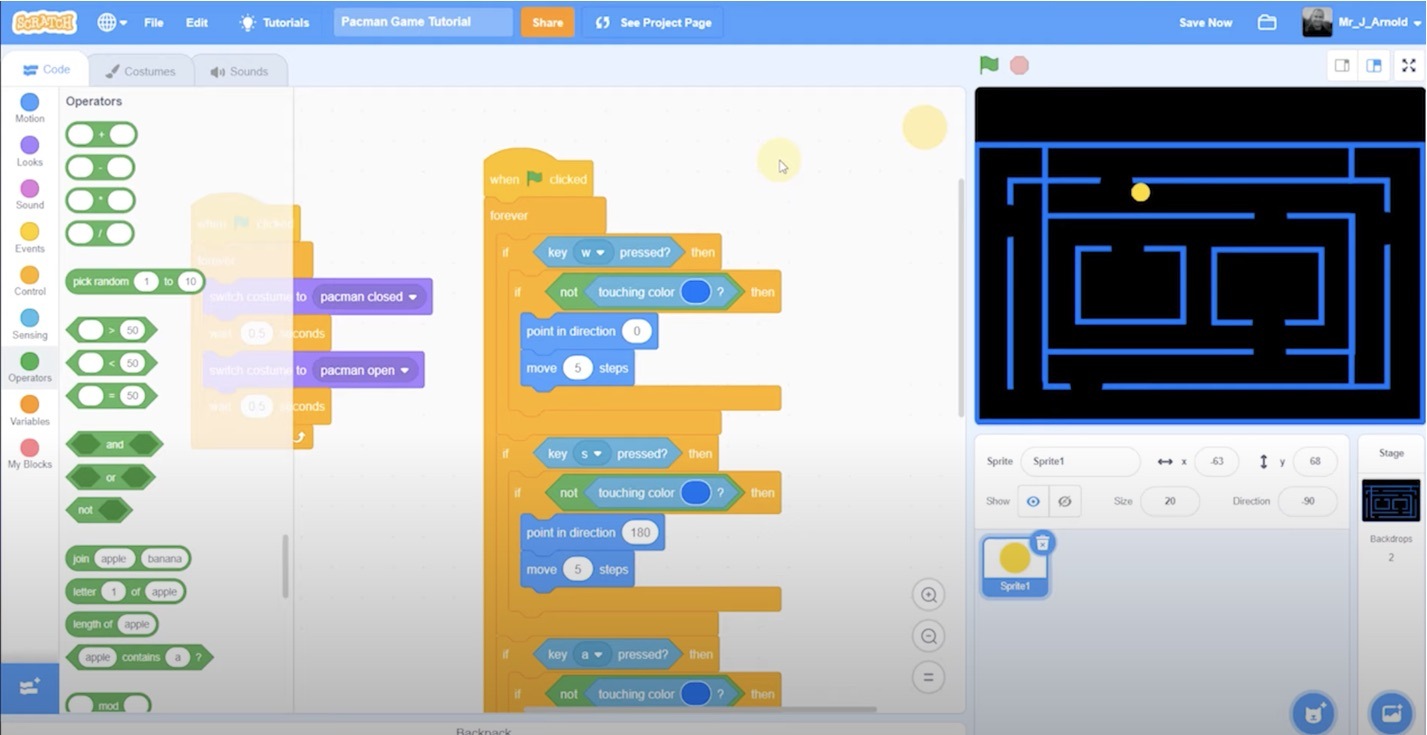Switch to the Code tab
Image resolution: width=1427 pixels, height=735 pixels.
point(45,70)
